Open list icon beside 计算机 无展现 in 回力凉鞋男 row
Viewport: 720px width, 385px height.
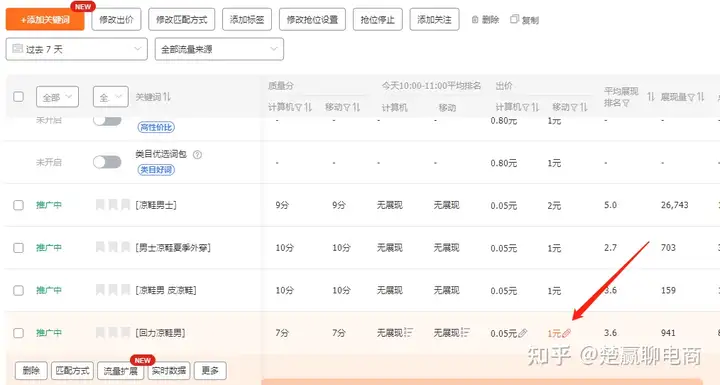[x=408, y=332]
